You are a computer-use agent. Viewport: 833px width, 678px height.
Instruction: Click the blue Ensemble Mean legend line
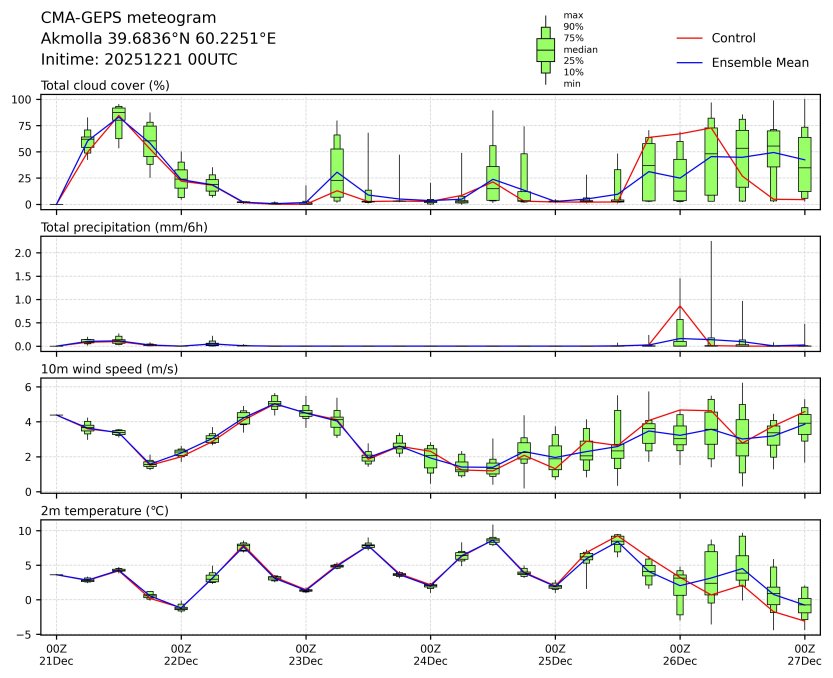click(x=689, y=62)
